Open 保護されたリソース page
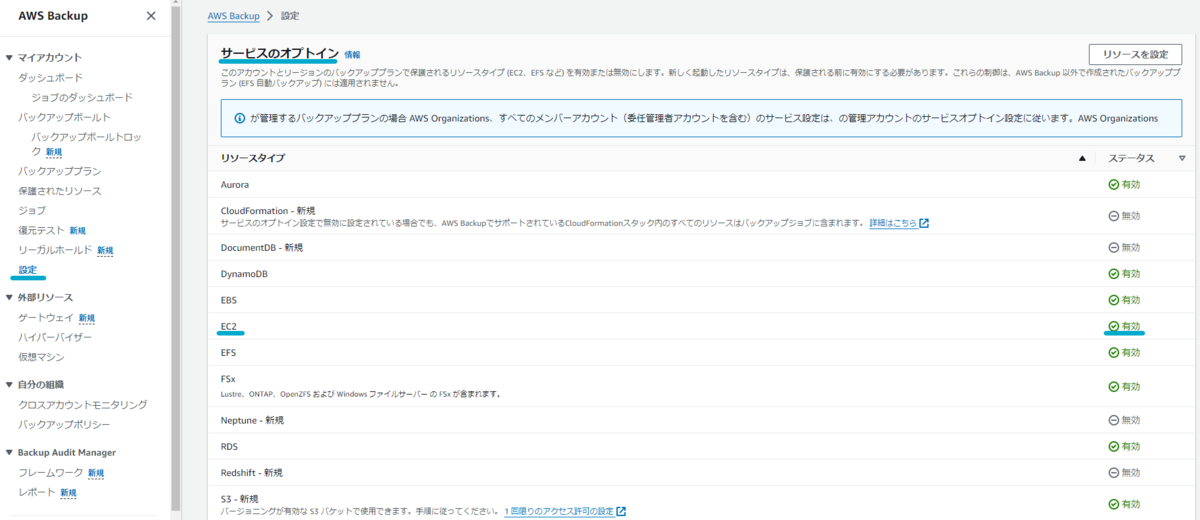This screenshot has width=1200, height=520. point(60,190)
